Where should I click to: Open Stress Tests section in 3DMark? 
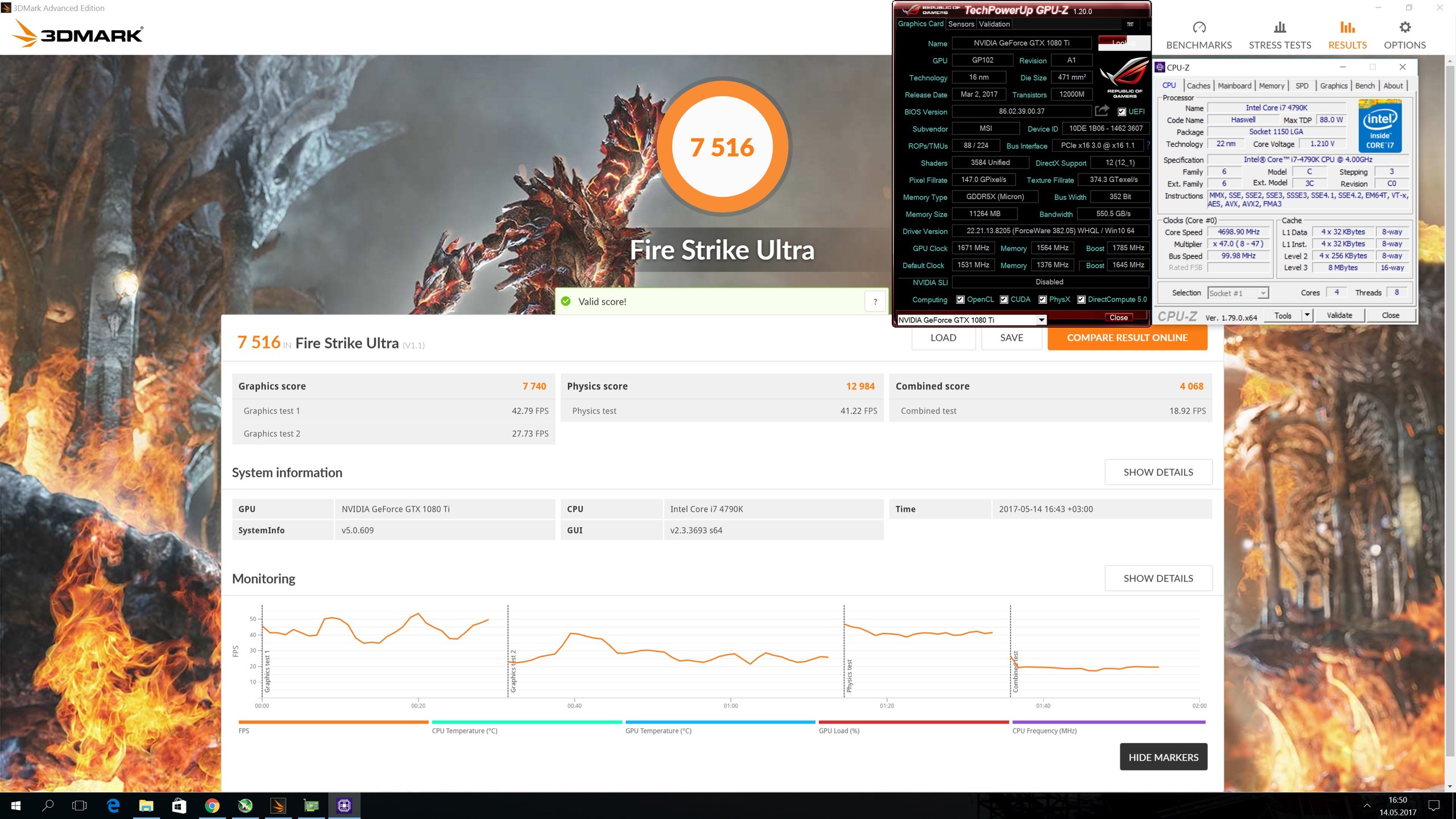coord(1280,35)
